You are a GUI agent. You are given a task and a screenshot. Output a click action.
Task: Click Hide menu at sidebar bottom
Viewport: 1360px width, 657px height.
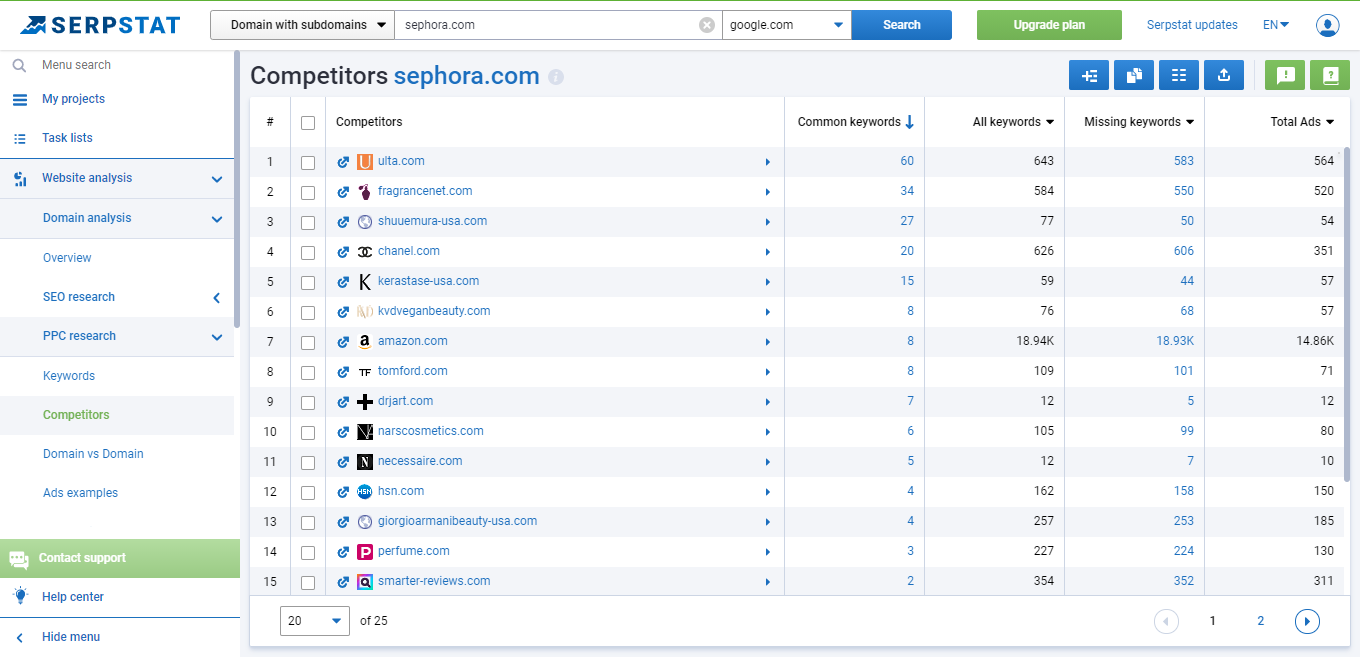71,637
